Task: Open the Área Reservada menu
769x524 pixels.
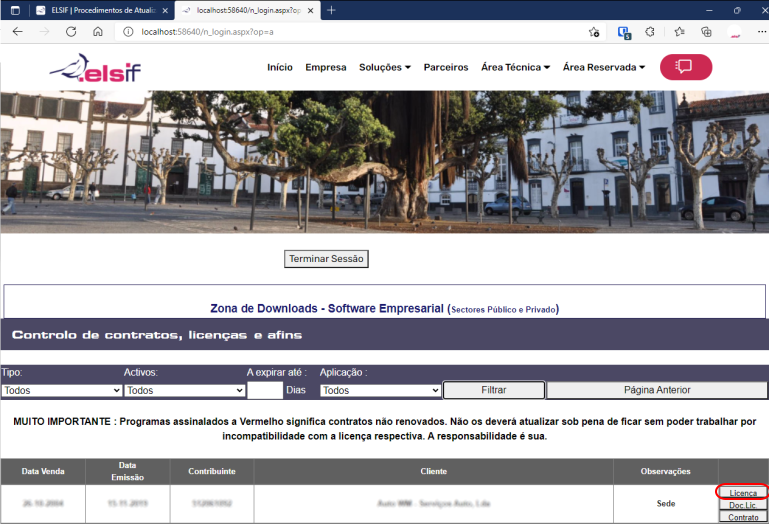Action: point(604,68)
